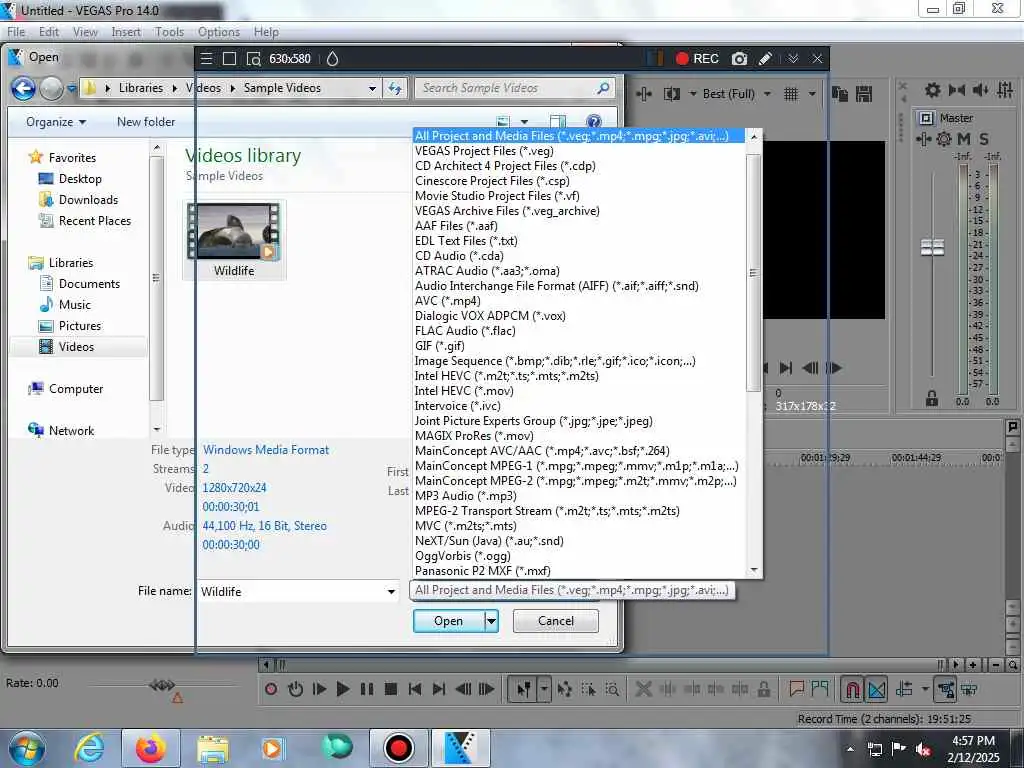
Task: Click the timeline Record button
Action: click(271, 689)
